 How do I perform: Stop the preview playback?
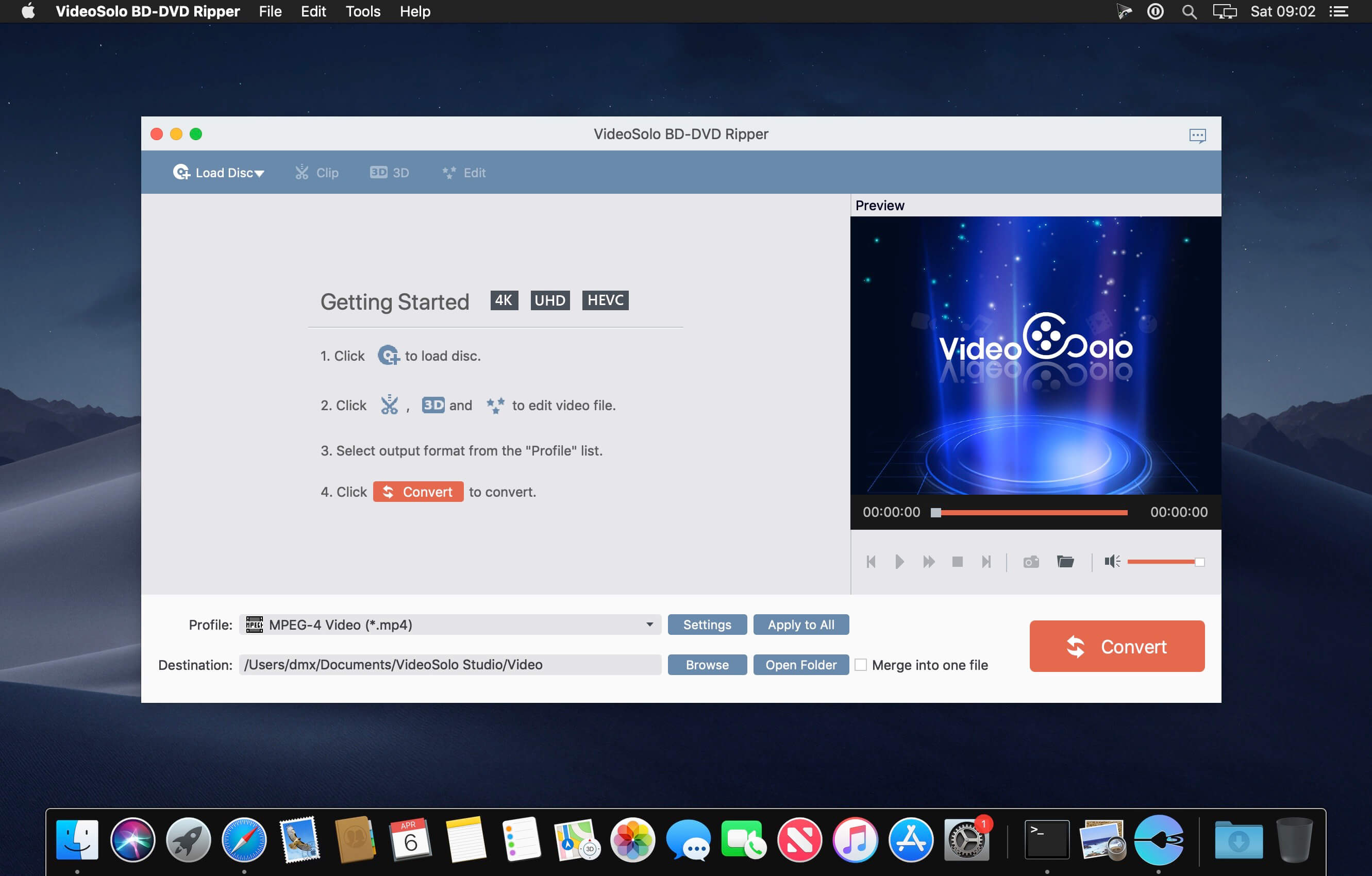(957, 562)
